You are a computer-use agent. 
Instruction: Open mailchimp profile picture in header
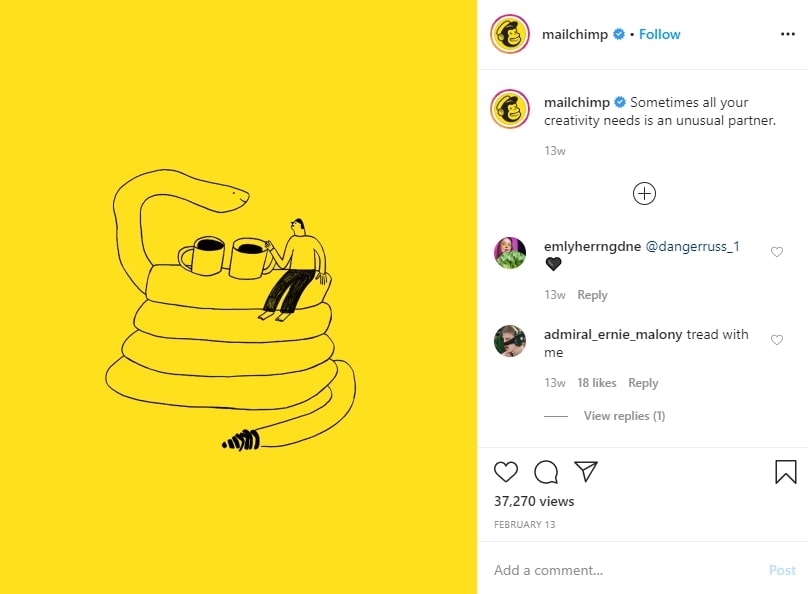(510, 34)
